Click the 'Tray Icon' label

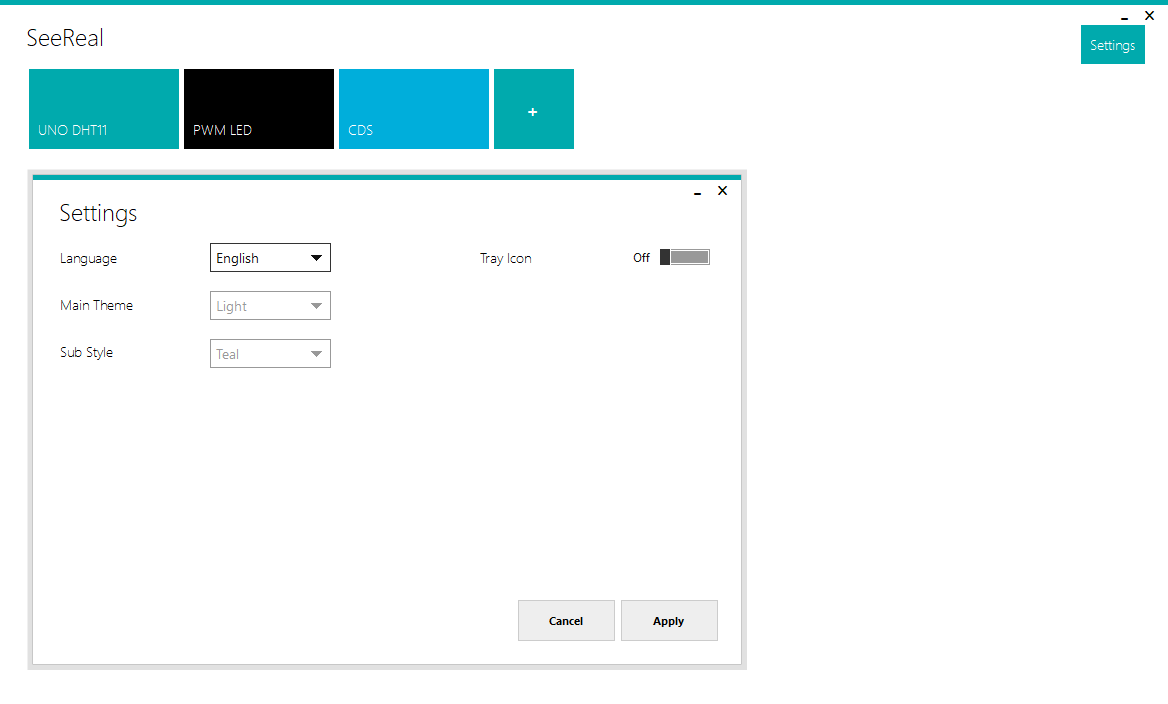pyautogui.click(x=506, y=259)
